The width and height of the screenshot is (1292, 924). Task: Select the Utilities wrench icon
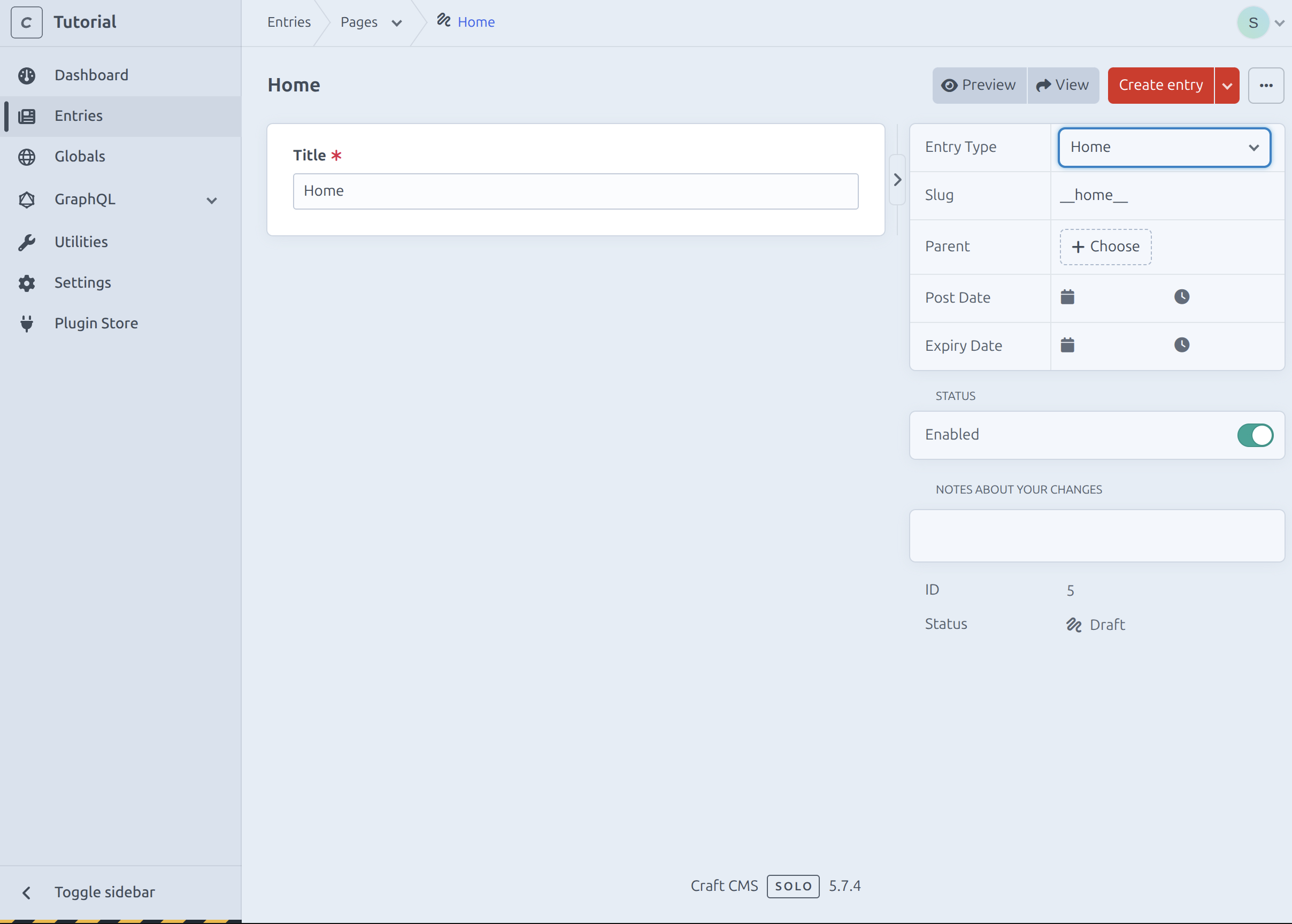27,241
